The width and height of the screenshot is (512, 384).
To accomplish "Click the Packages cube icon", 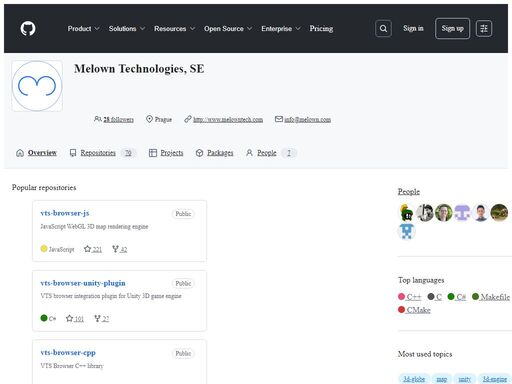I will (x=199, y=153).
